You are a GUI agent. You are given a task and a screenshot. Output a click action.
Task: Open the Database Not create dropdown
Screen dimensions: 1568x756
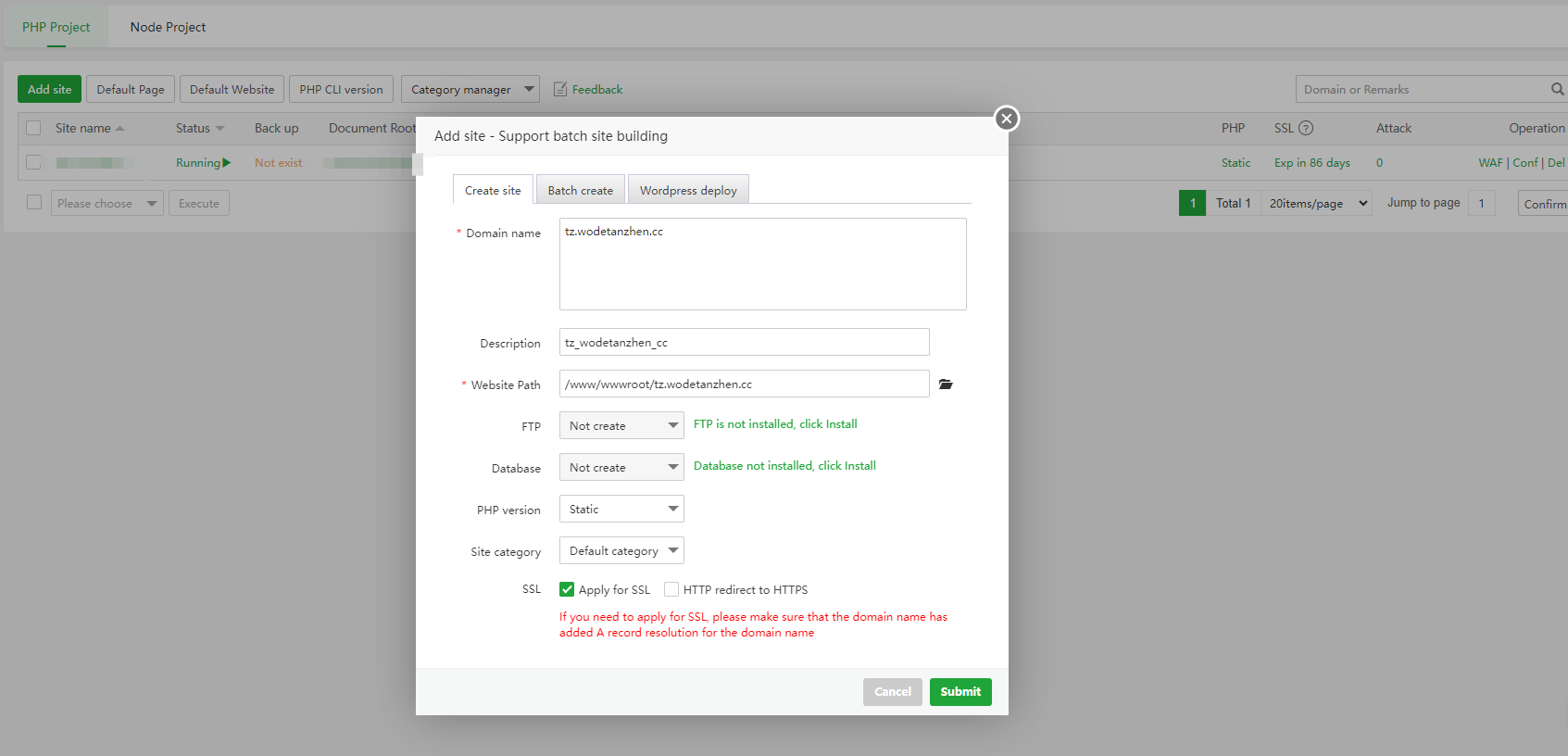(x=621, y=467)
